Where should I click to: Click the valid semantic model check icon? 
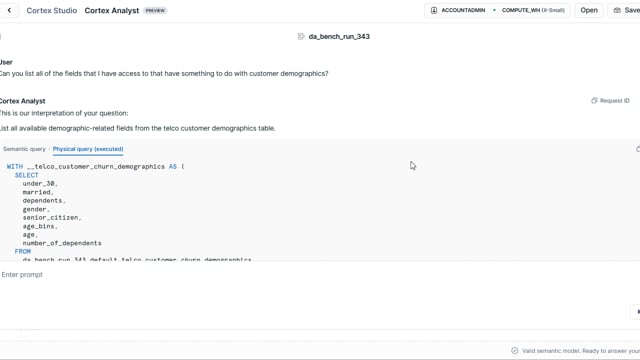click(514, 351)
